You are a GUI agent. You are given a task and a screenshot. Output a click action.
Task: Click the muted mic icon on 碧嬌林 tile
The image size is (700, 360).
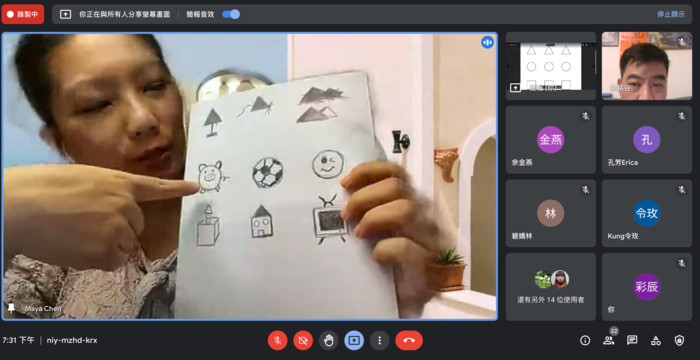pos(585,190)
